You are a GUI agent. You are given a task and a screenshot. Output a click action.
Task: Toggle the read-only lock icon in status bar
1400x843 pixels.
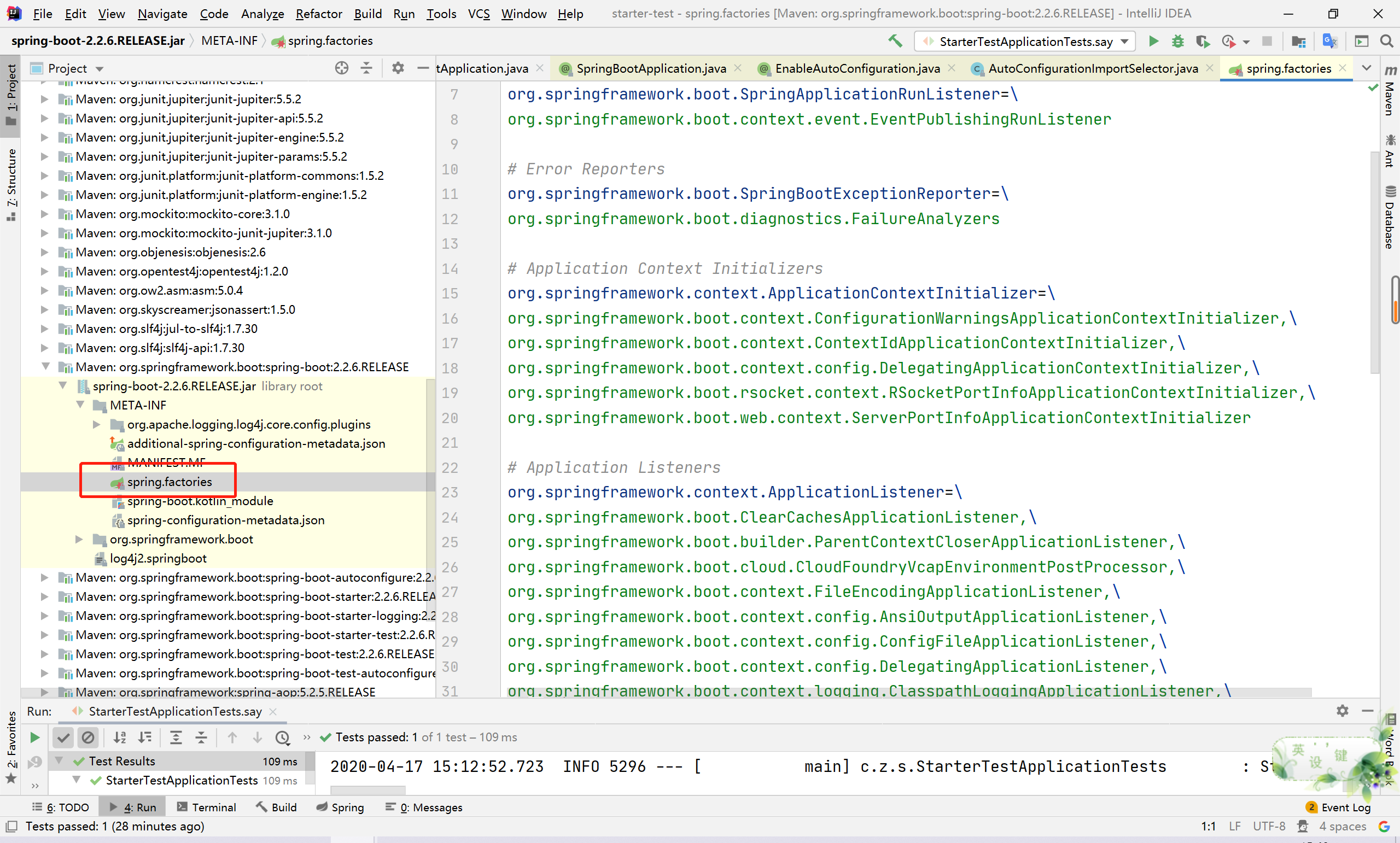point(1302,826)
